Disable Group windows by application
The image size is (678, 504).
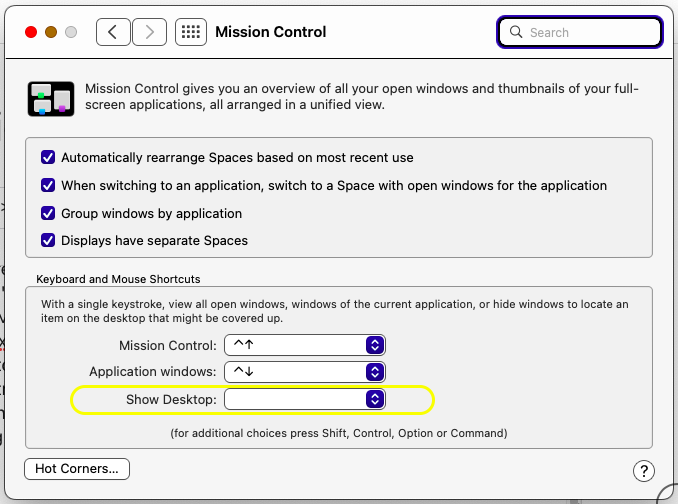click(x=48, y=213)
